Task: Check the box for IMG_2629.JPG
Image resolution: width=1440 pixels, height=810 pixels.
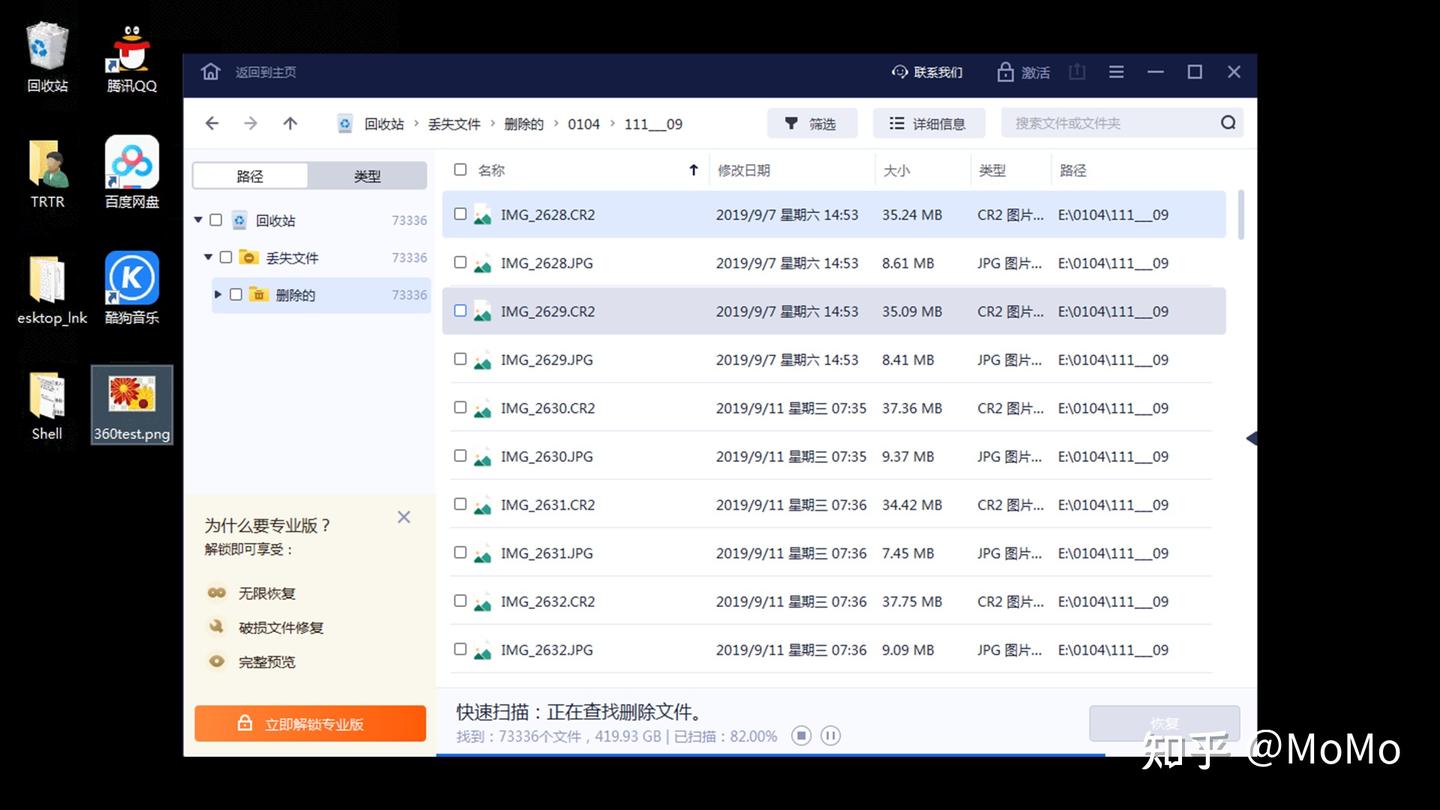Action: tap(460, 359)
